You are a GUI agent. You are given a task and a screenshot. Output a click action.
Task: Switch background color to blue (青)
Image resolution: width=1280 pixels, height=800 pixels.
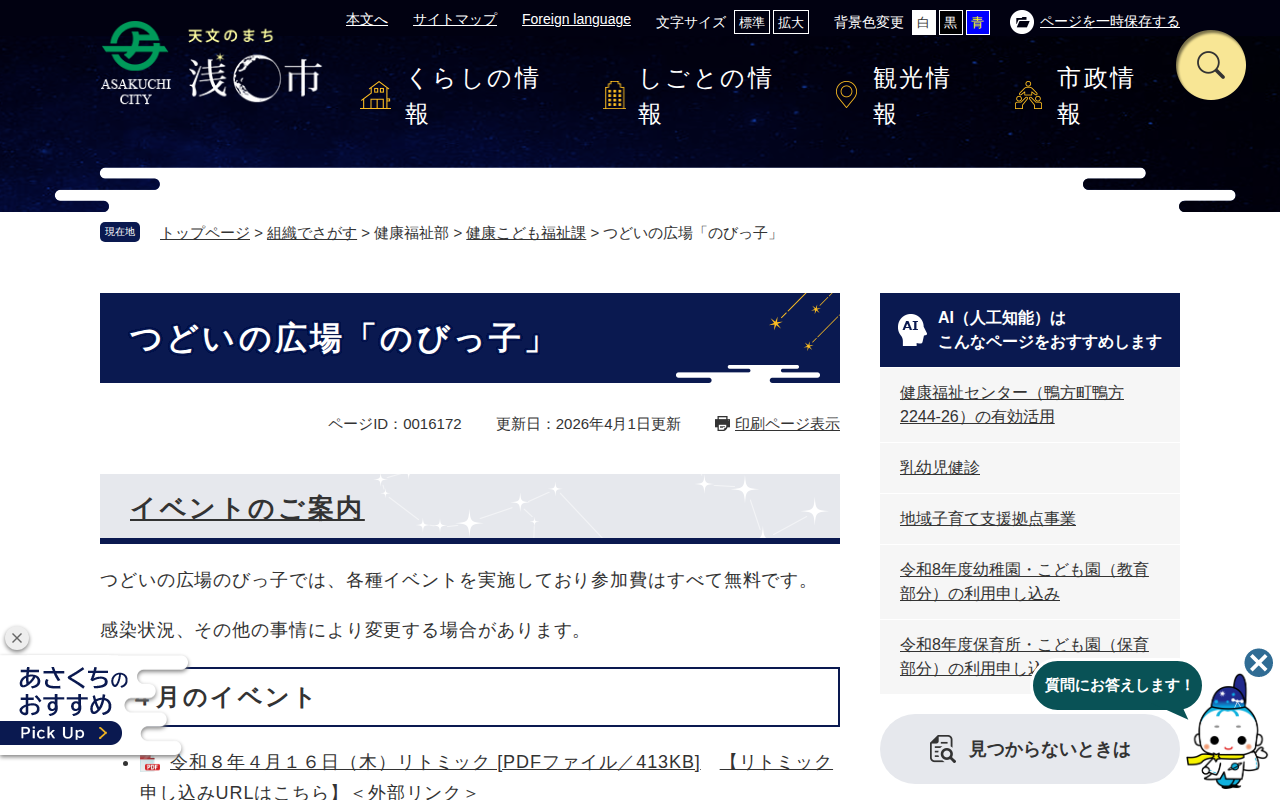(x=978, y=22)
